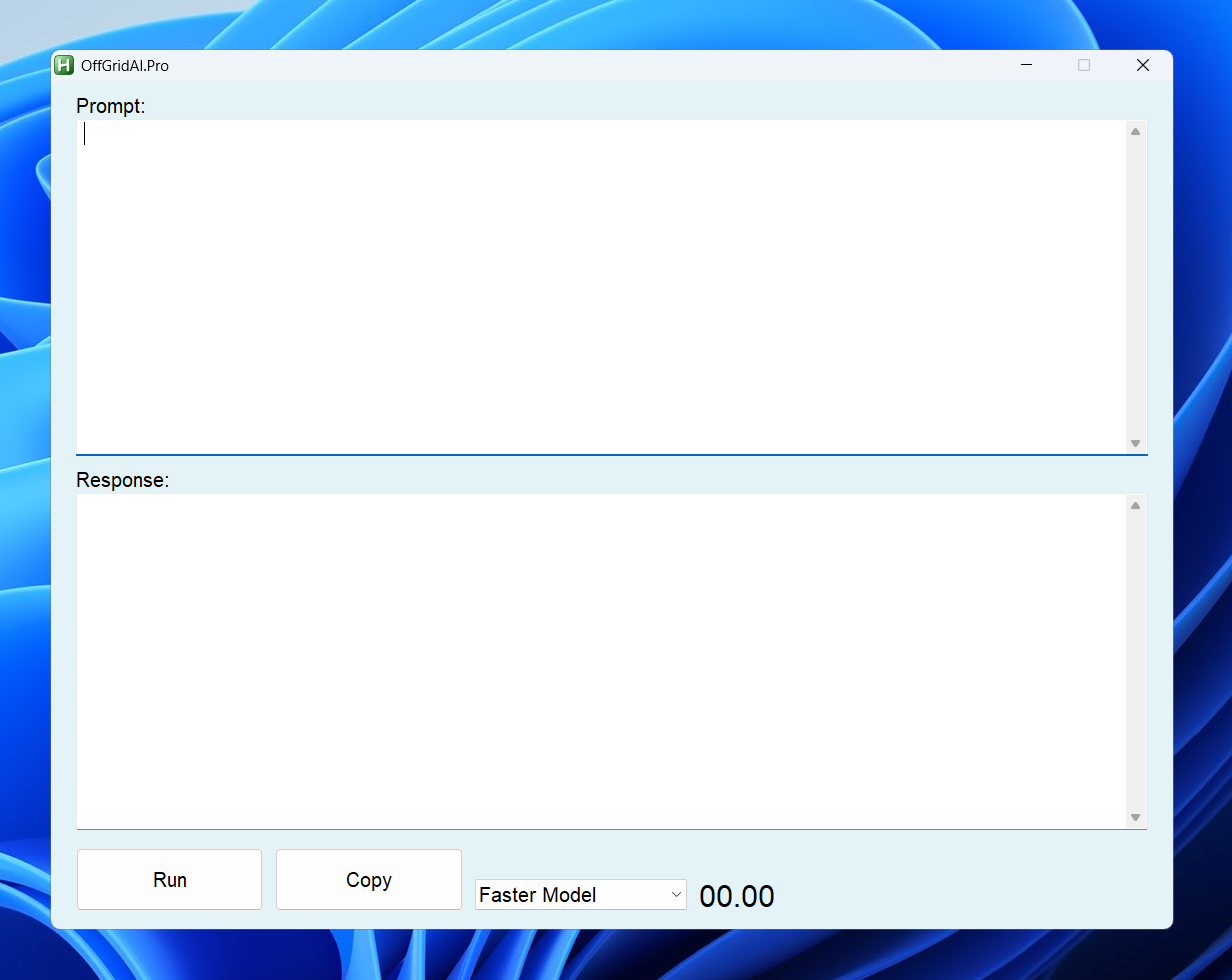Copy the response with the Copy button

pyautogui.click(x=369, y=880)
